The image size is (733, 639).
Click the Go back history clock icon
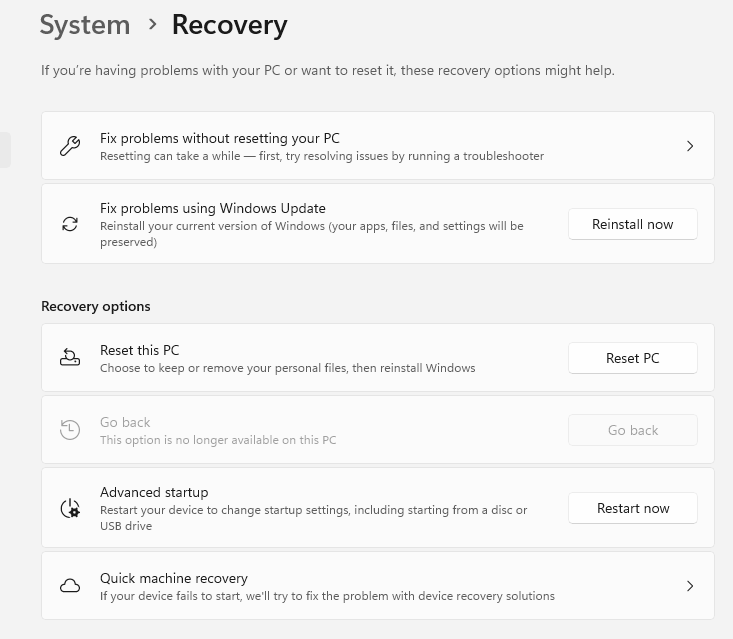click(70, 430)
